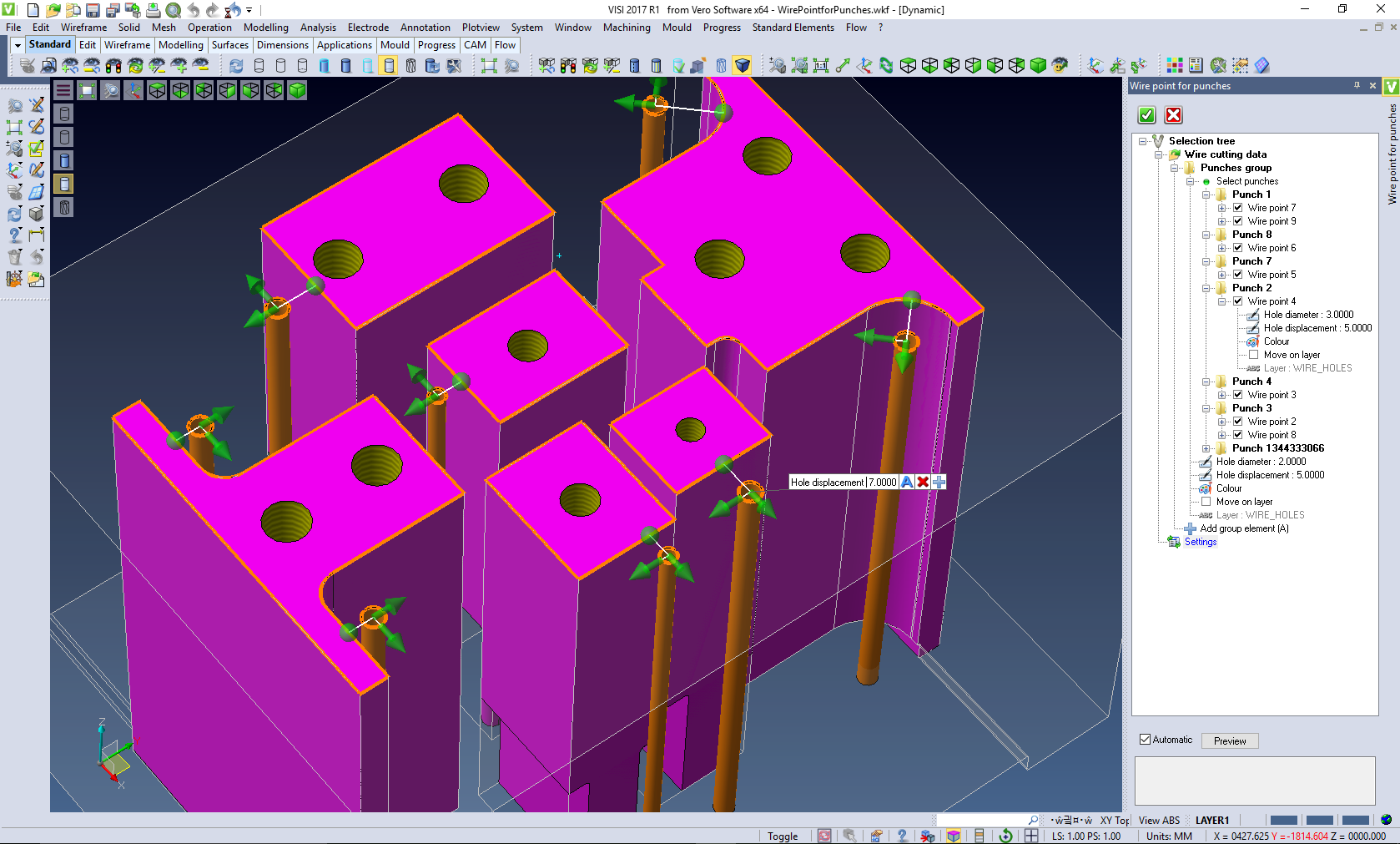
Task: Open the Electrode menu
Action: coord(368,28)
